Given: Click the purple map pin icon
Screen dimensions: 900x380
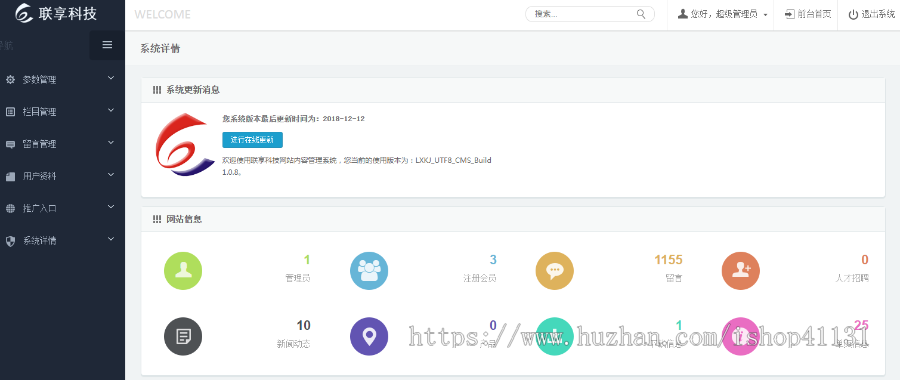Looking at the screenshot, I should coord(369,336).
